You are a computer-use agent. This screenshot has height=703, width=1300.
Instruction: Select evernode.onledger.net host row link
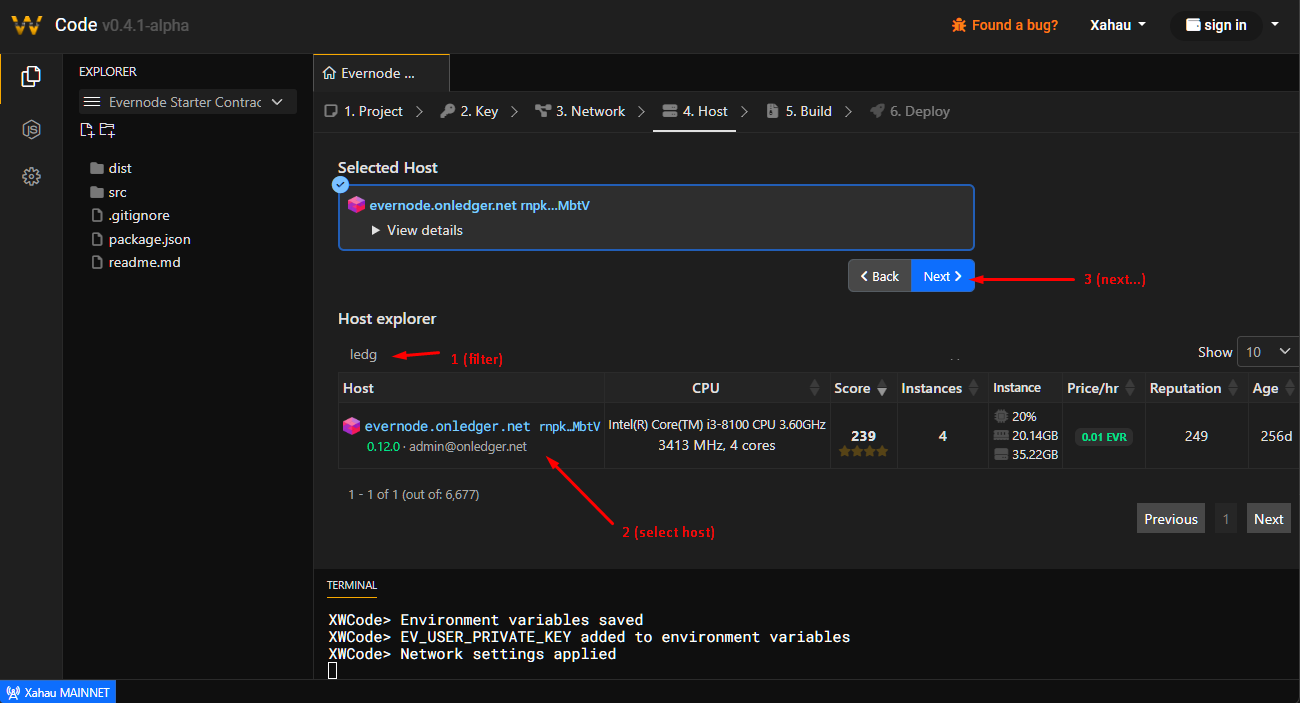tap(448, 426)
